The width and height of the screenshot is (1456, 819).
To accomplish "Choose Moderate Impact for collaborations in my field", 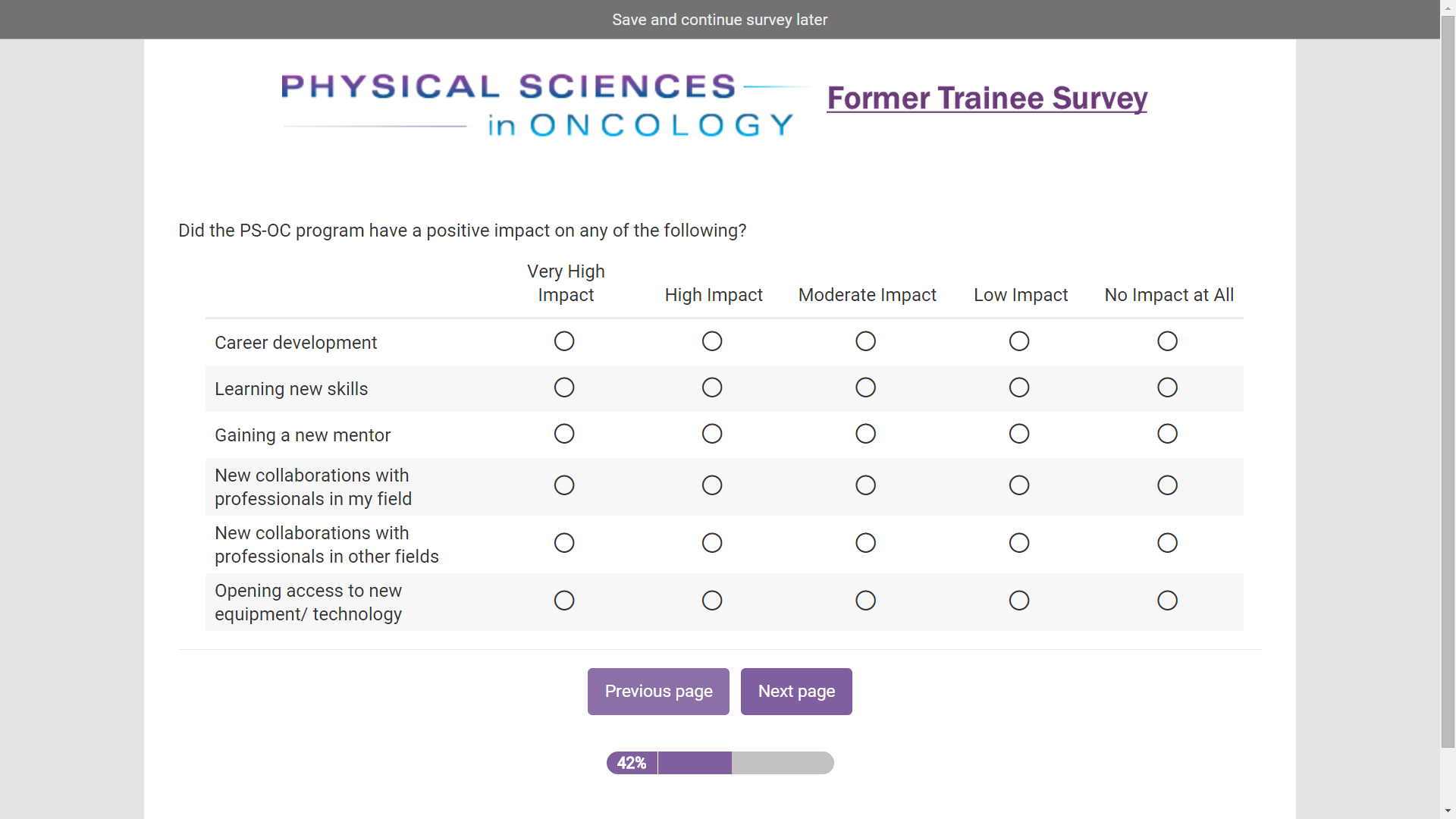I will (865, 485).
